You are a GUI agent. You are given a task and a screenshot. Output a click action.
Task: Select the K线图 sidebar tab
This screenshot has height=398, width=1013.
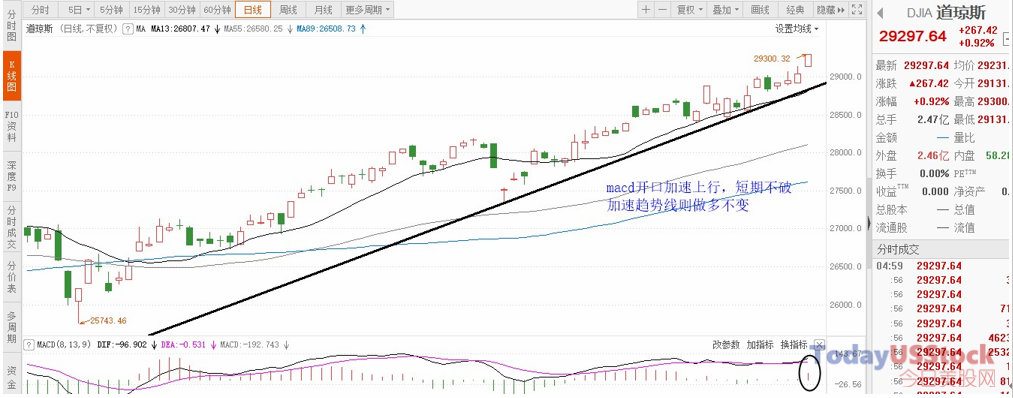tap(11, 75)
